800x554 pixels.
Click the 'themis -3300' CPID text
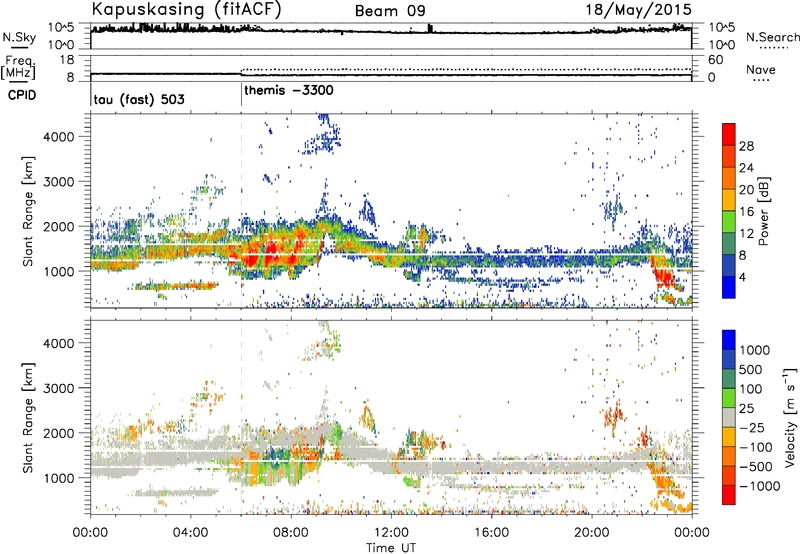point(289,90)
